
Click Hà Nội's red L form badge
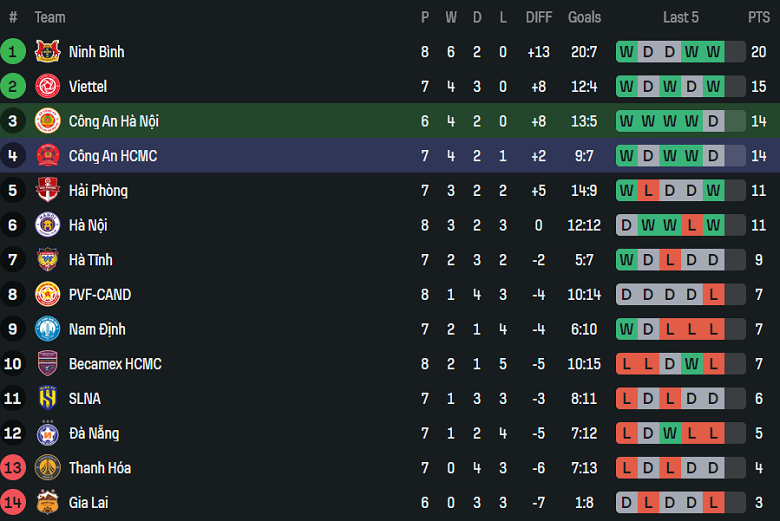[691, 225]
